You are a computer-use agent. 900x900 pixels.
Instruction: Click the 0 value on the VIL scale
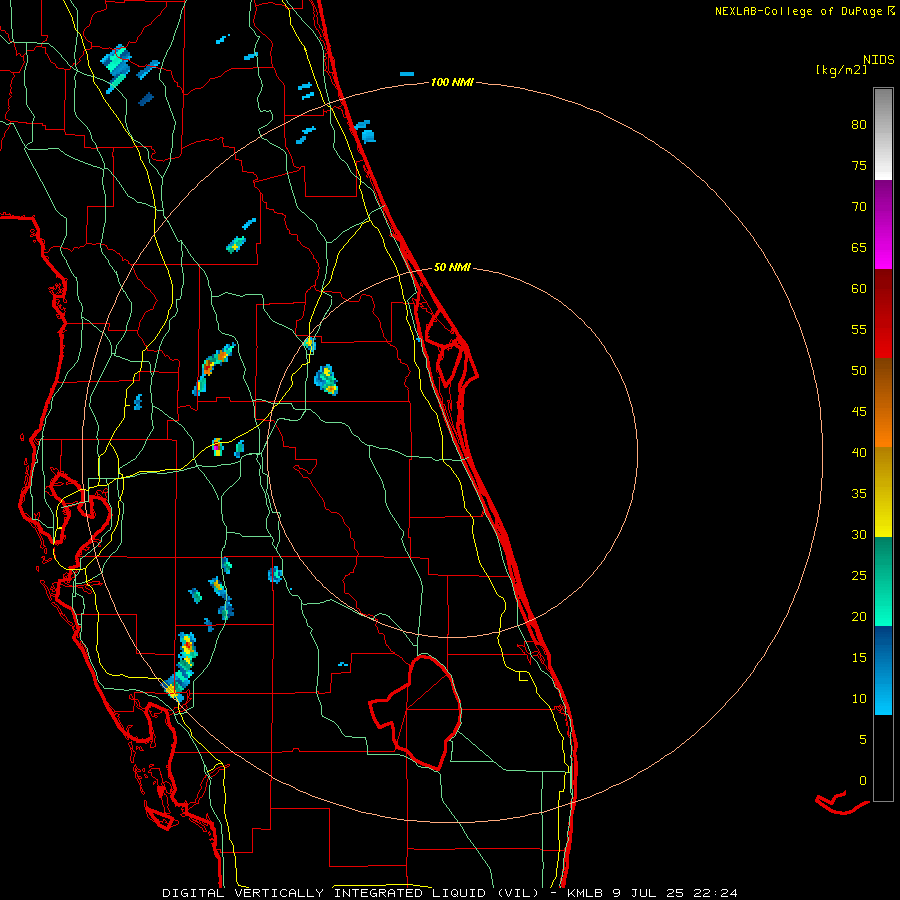[863, 781]
